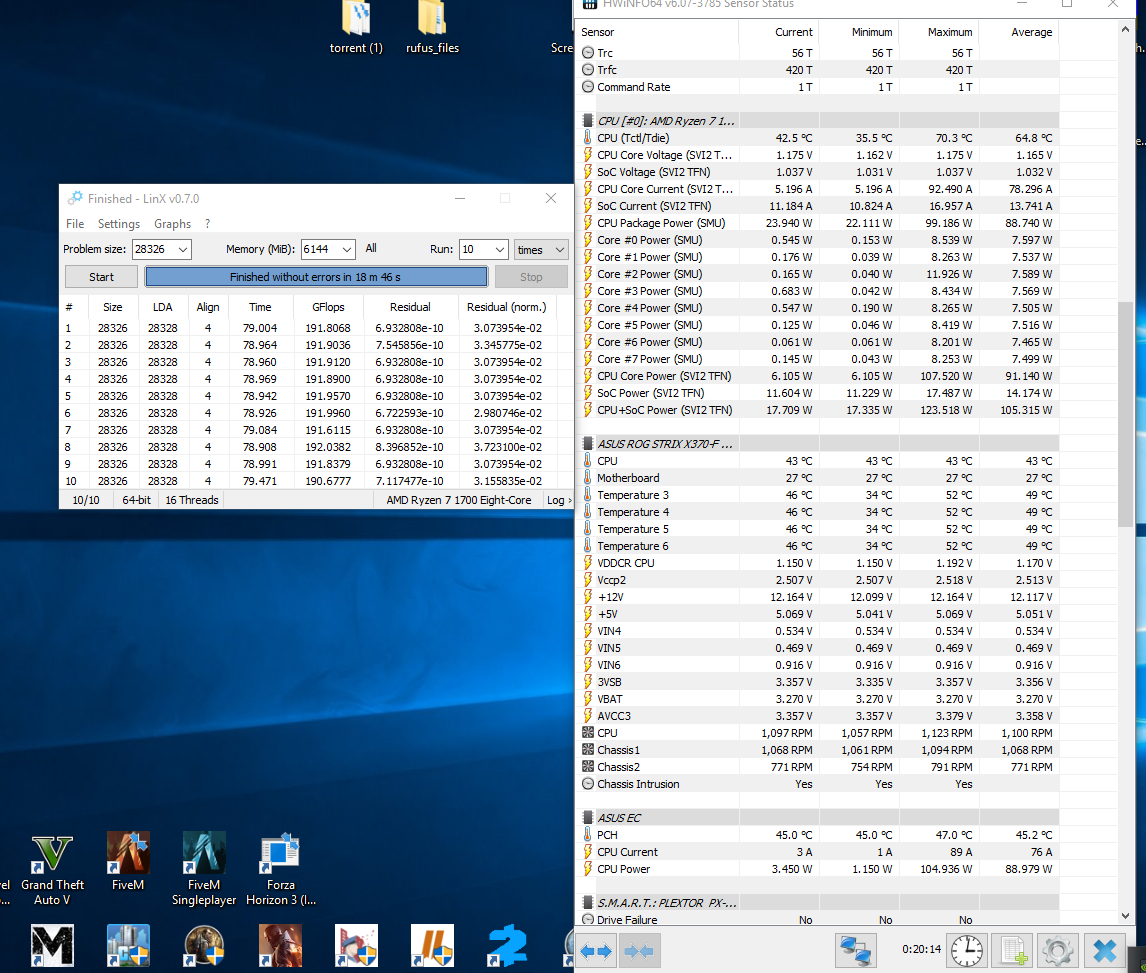1146x973 pixels.
Task: Select the VDDCR CPU voltage row
Action: tap(817, 563)
